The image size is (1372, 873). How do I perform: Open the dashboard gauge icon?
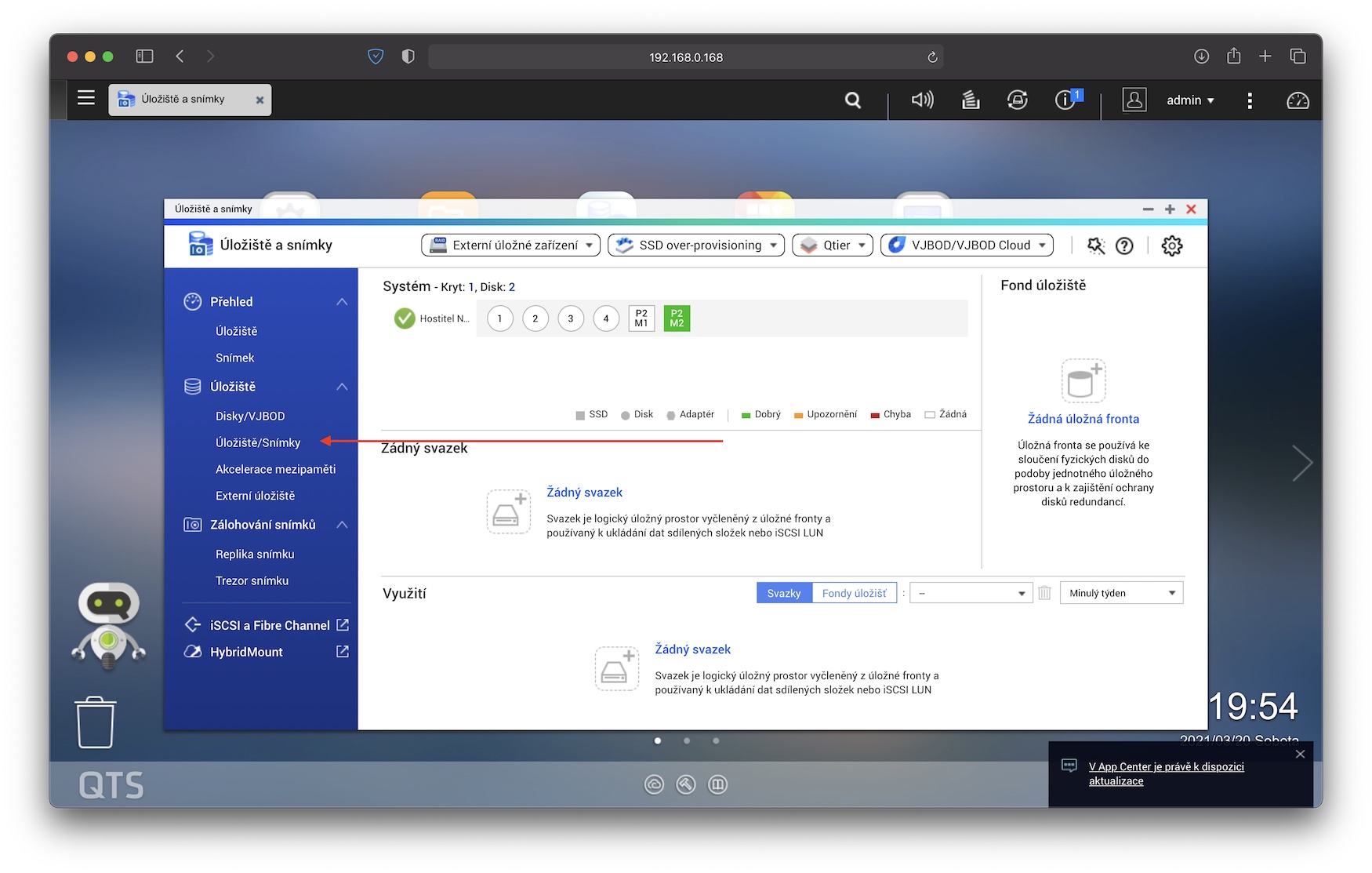pos(1298,100)
